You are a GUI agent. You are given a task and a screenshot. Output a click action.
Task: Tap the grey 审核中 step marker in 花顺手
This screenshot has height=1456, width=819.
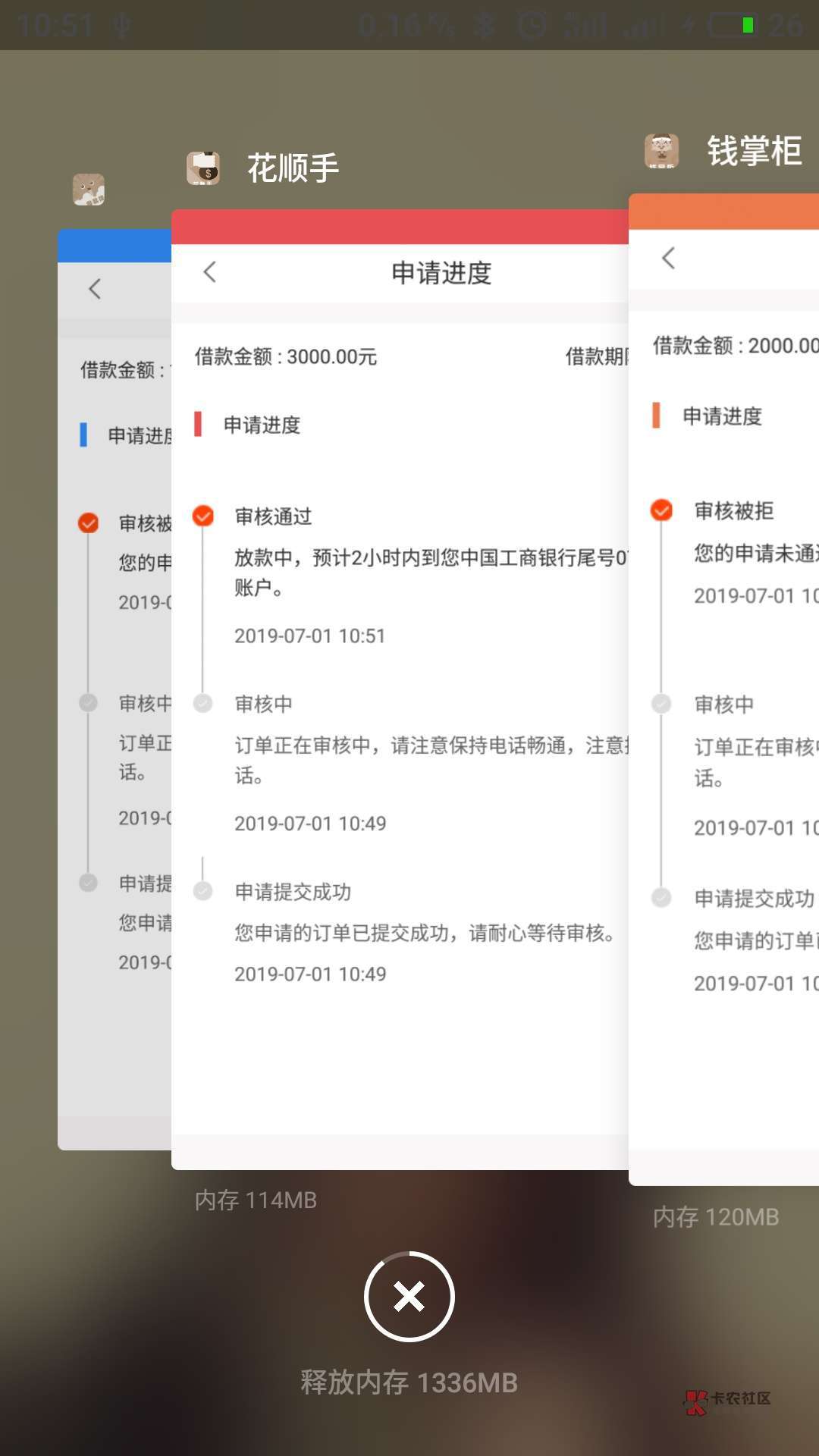[x=203, y=704]
